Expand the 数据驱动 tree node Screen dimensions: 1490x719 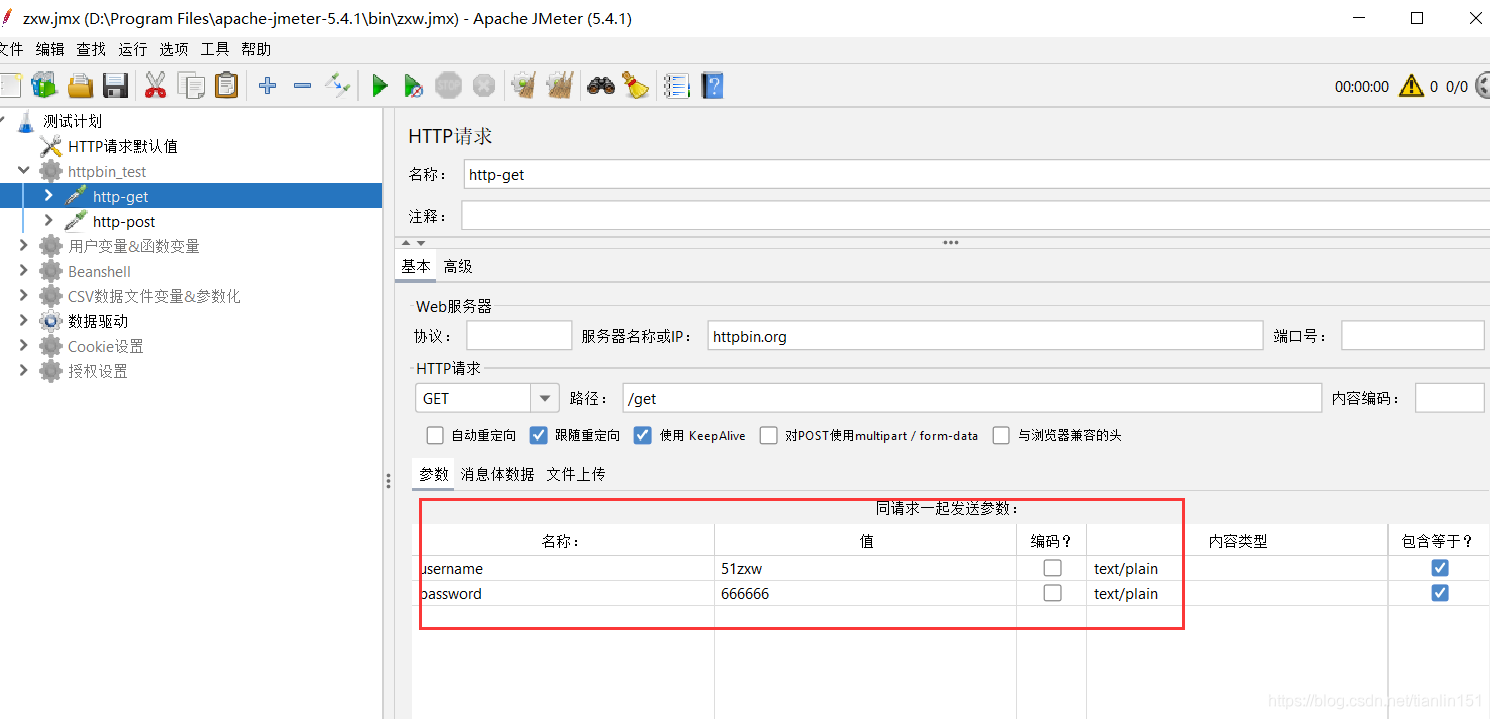[24, 320]
